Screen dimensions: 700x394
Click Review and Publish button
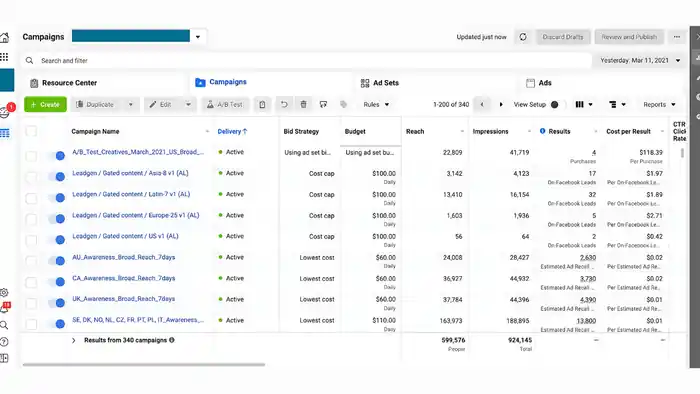tap(629, 37)
